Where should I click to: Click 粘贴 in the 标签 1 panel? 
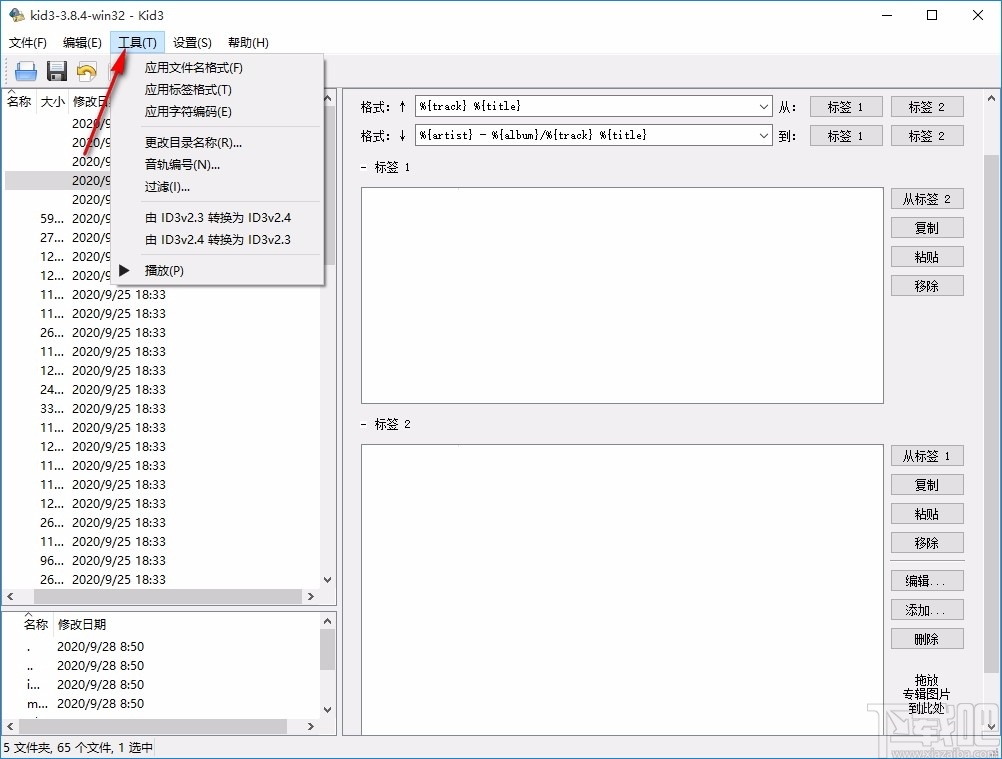[926, 256]
